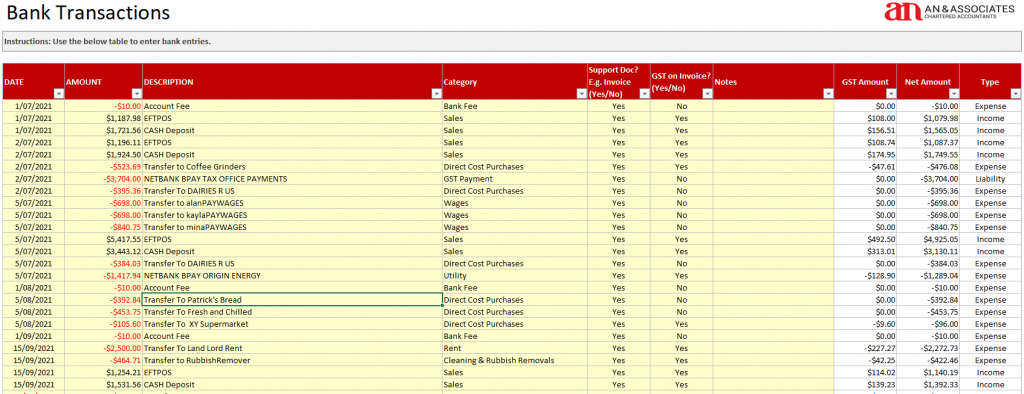Select the NETBANK BPAY TAX OFFICE PAYMENTS cell
Viewport: 1024px width, 394px height.
click(292, 178)
